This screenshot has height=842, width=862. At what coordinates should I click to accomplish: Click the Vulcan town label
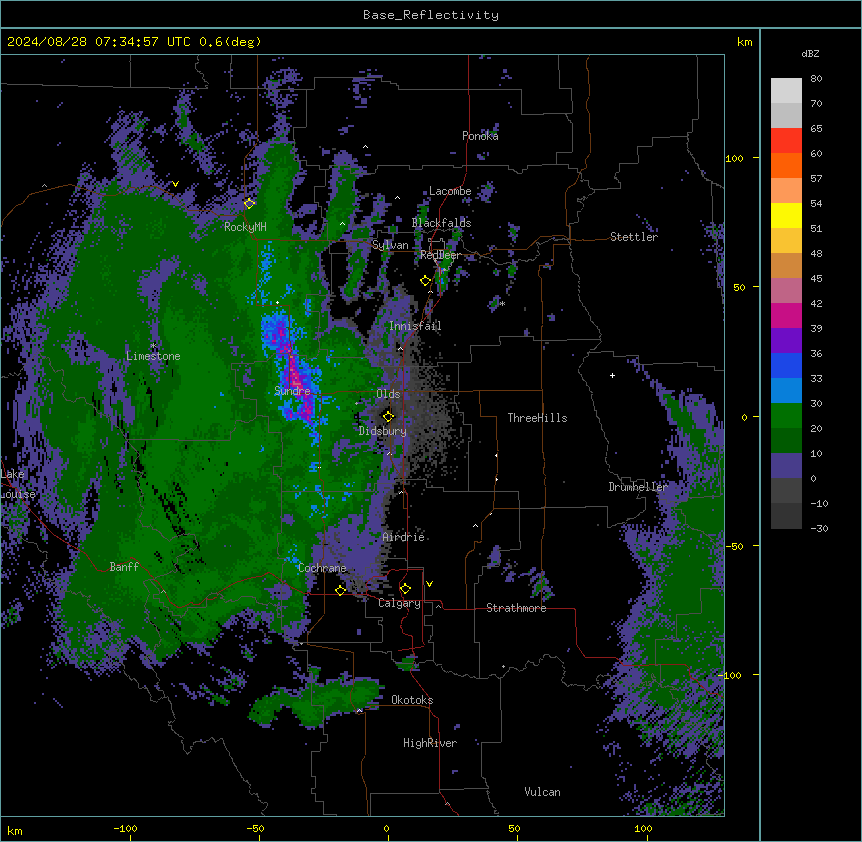point(543,792)
